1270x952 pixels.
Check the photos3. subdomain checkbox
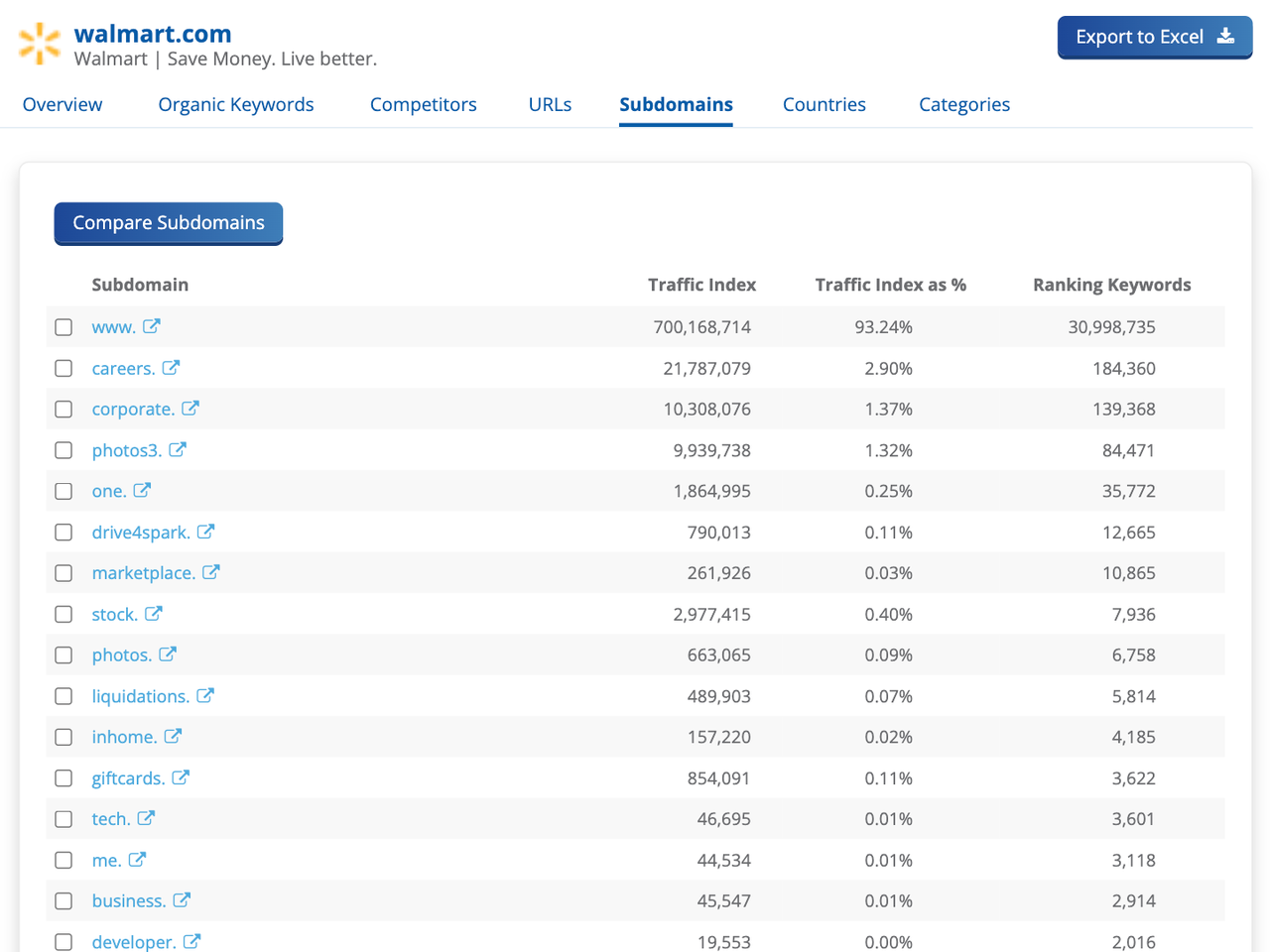63,450
